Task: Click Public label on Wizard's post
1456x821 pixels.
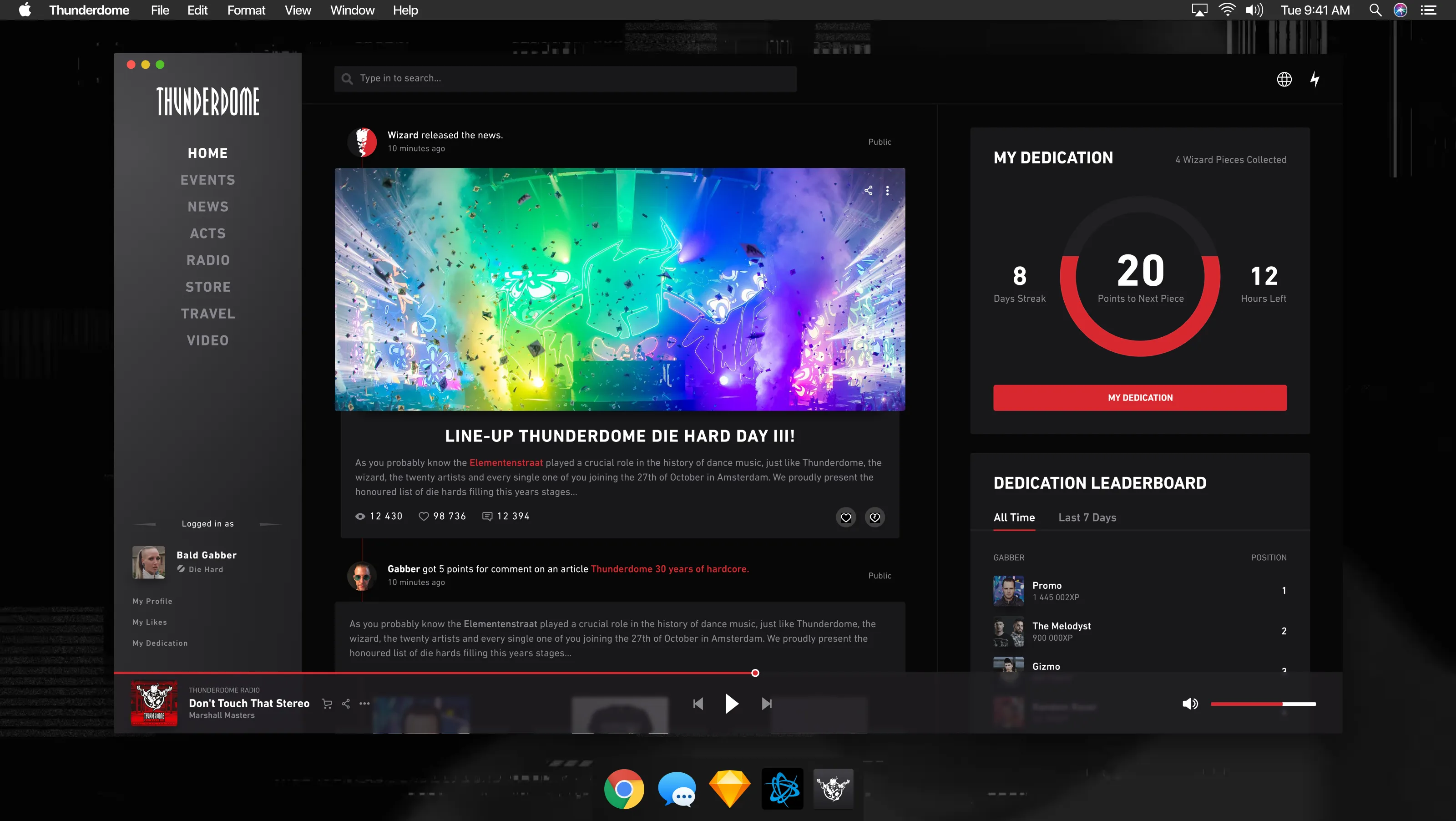Action: click(880, 142)
